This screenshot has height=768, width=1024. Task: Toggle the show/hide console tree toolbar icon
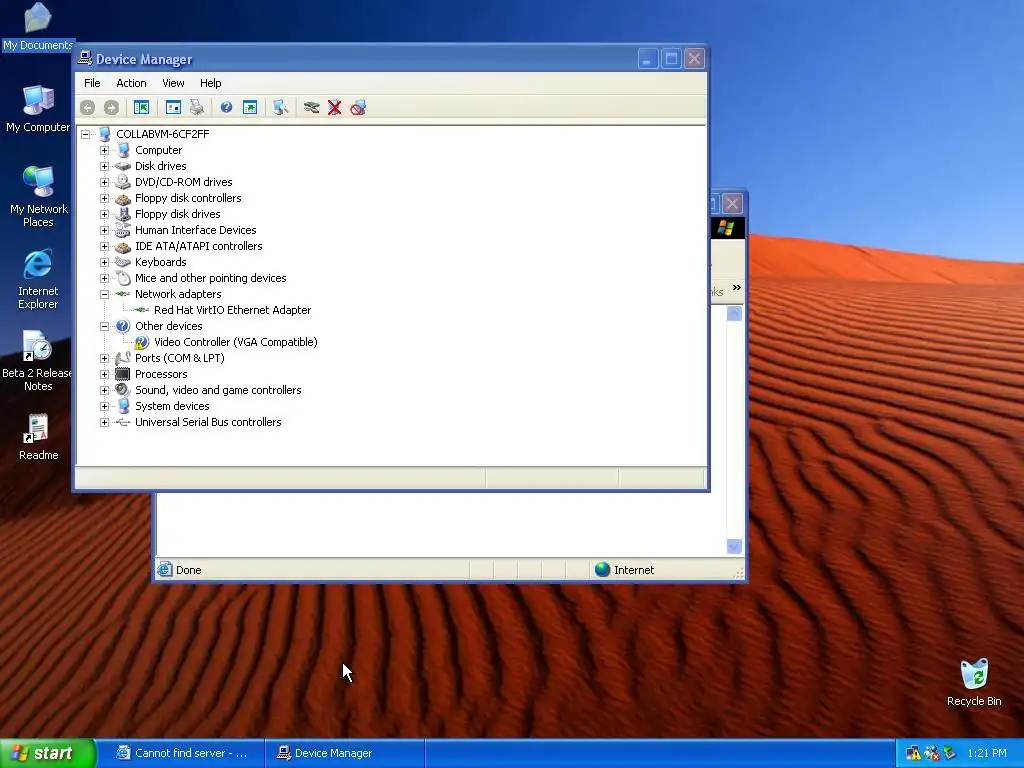(141, 107)
